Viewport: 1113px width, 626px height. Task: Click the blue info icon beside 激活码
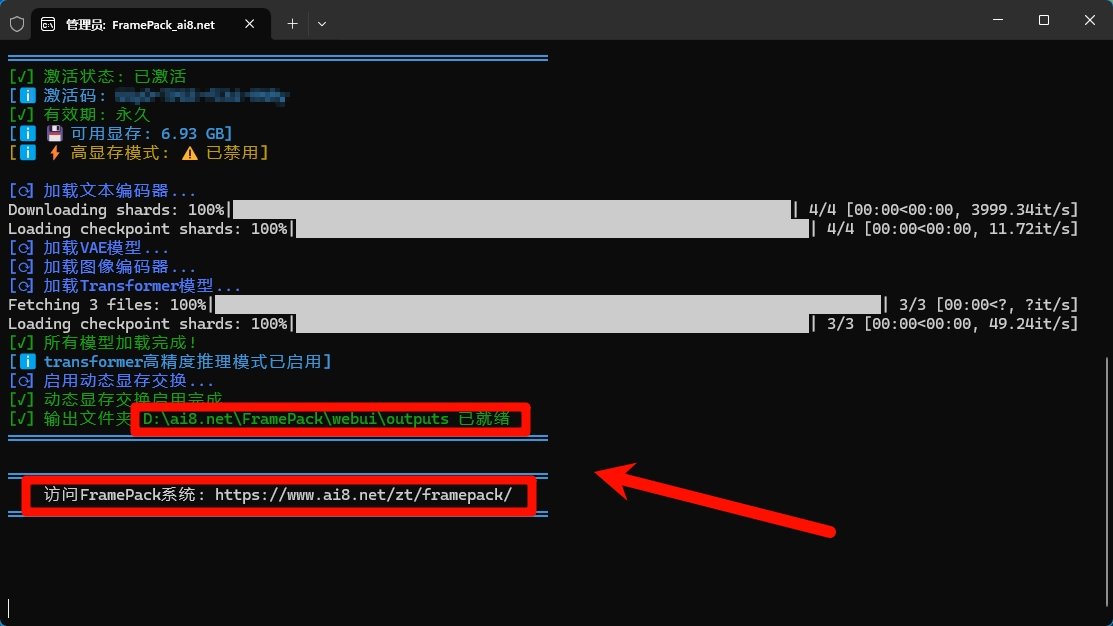pyautogui.click(x=28, y=95)
